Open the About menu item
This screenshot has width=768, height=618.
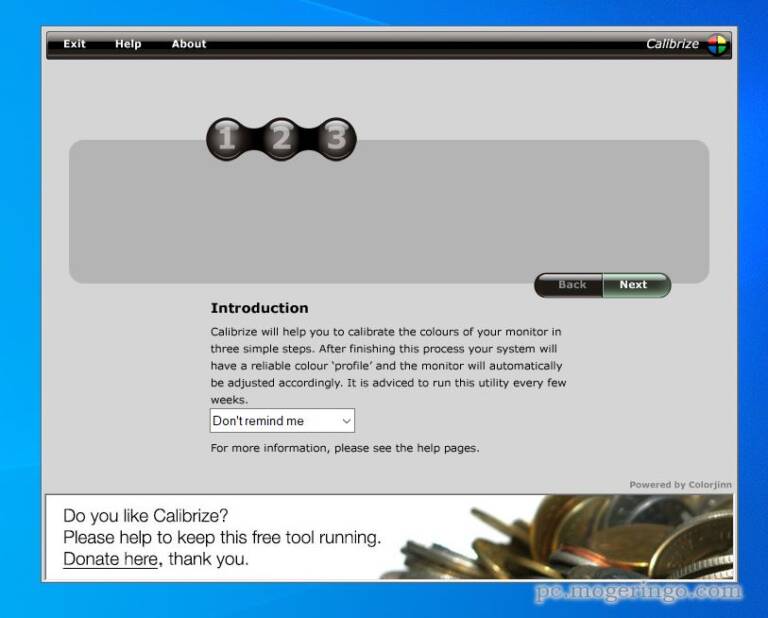(x=188, y=44)
